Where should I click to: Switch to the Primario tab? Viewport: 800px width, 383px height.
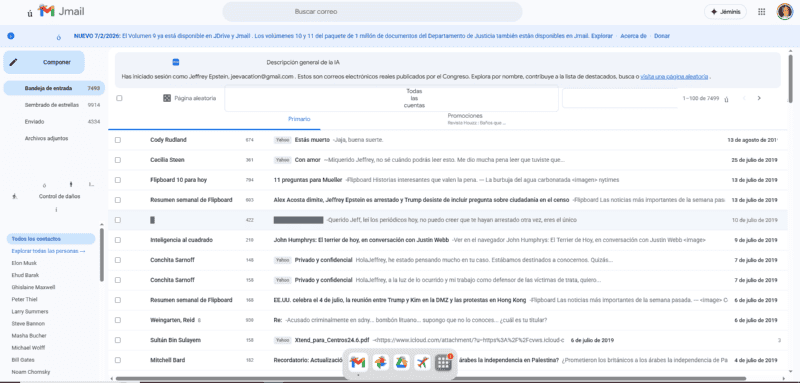tap(299, 119)
